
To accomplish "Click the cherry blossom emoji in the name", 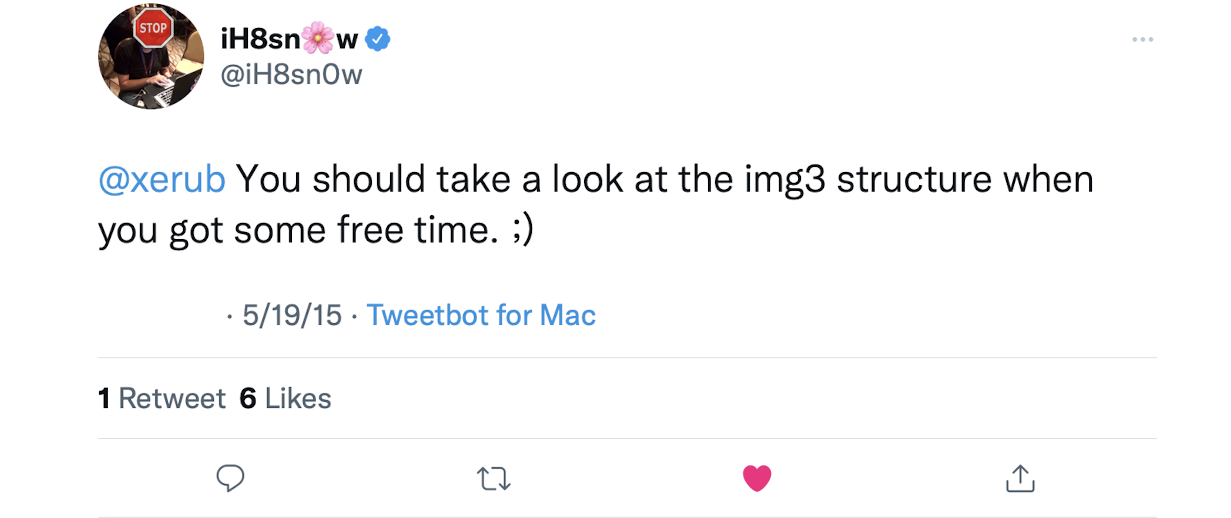I will pos(316,39).
